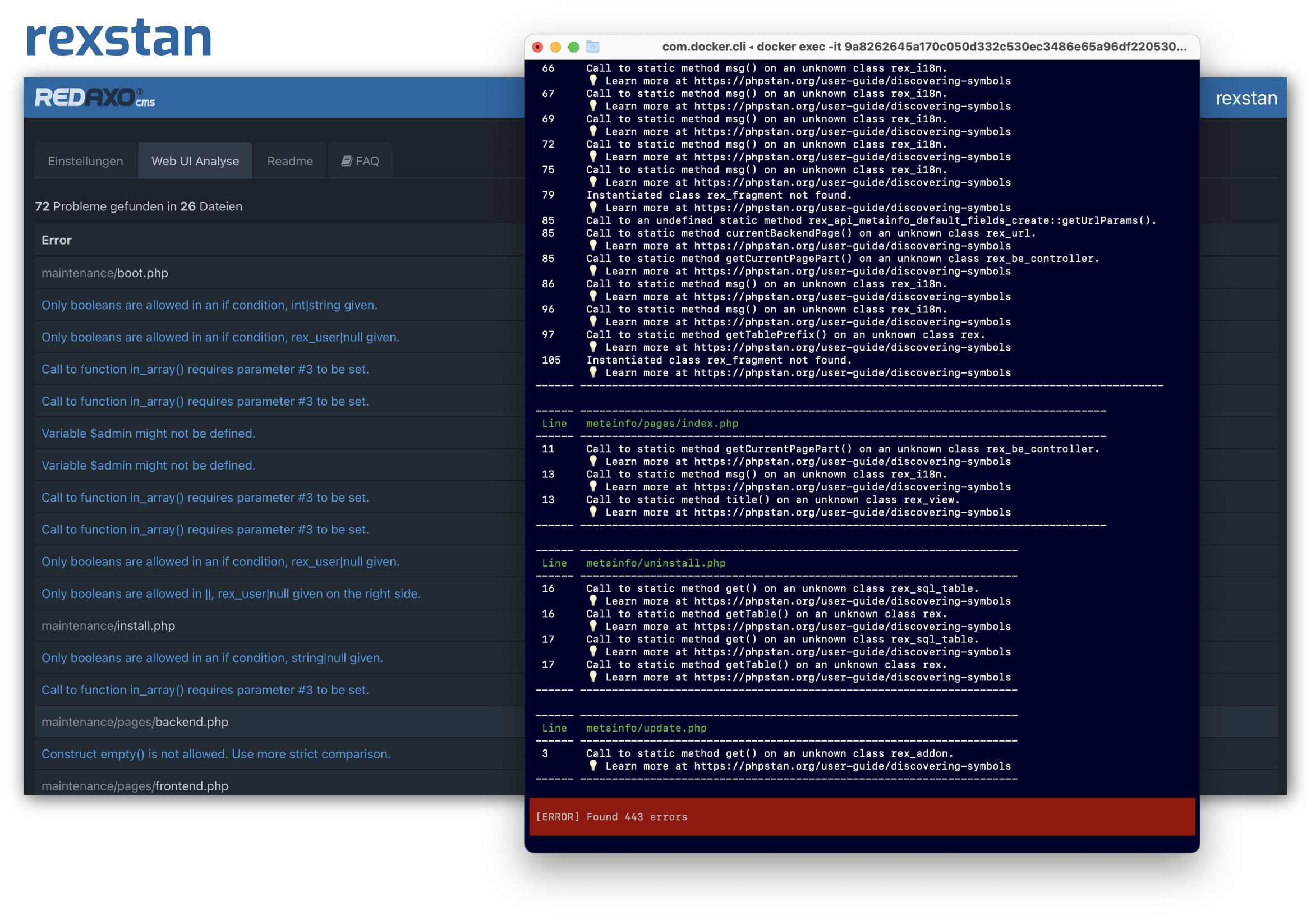Switch to the Web UI Analyse tab
Screen dimensions: 1316x920
point(195,161)
